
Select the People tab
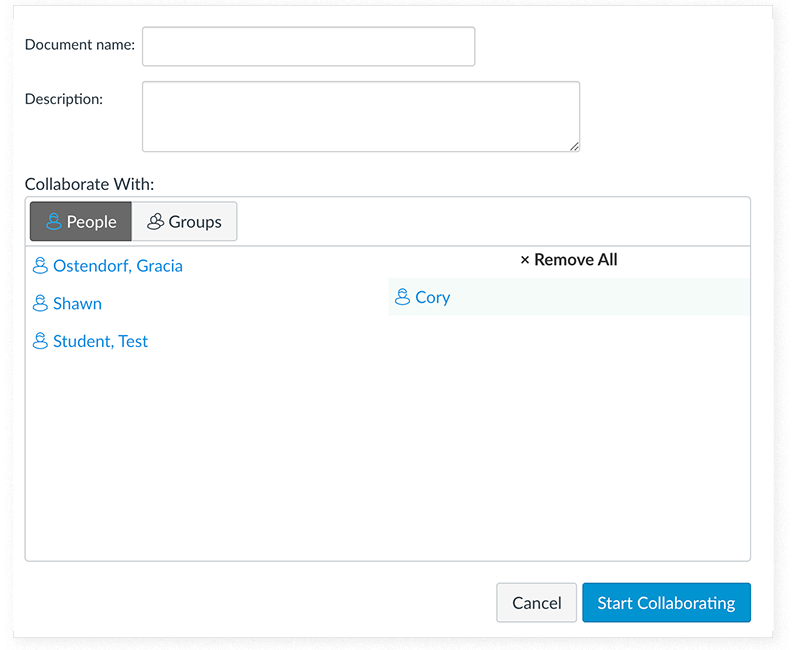[80, 221]
